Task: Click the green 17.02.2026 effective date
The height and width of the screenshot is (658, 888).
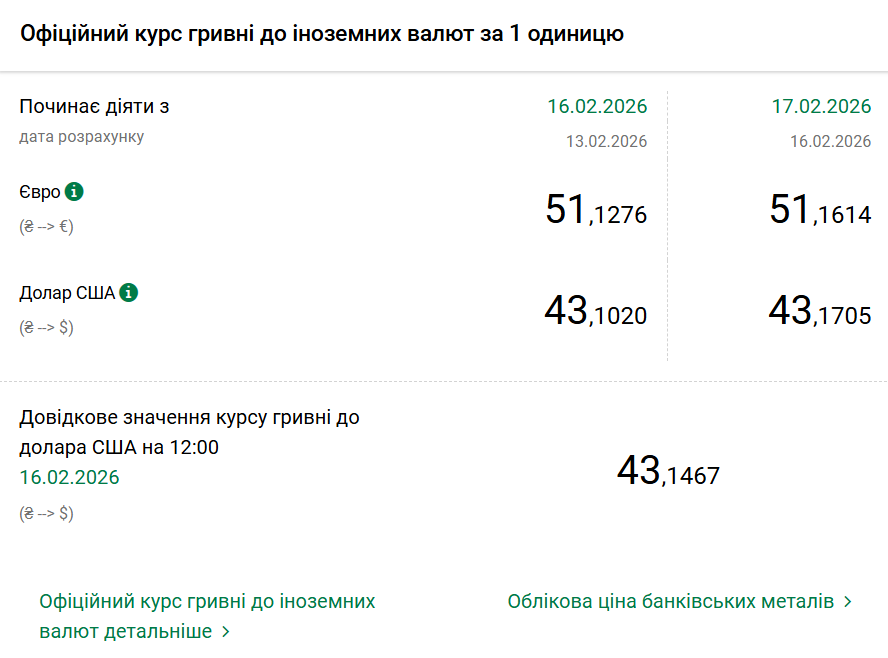Action: click(821, 106)
